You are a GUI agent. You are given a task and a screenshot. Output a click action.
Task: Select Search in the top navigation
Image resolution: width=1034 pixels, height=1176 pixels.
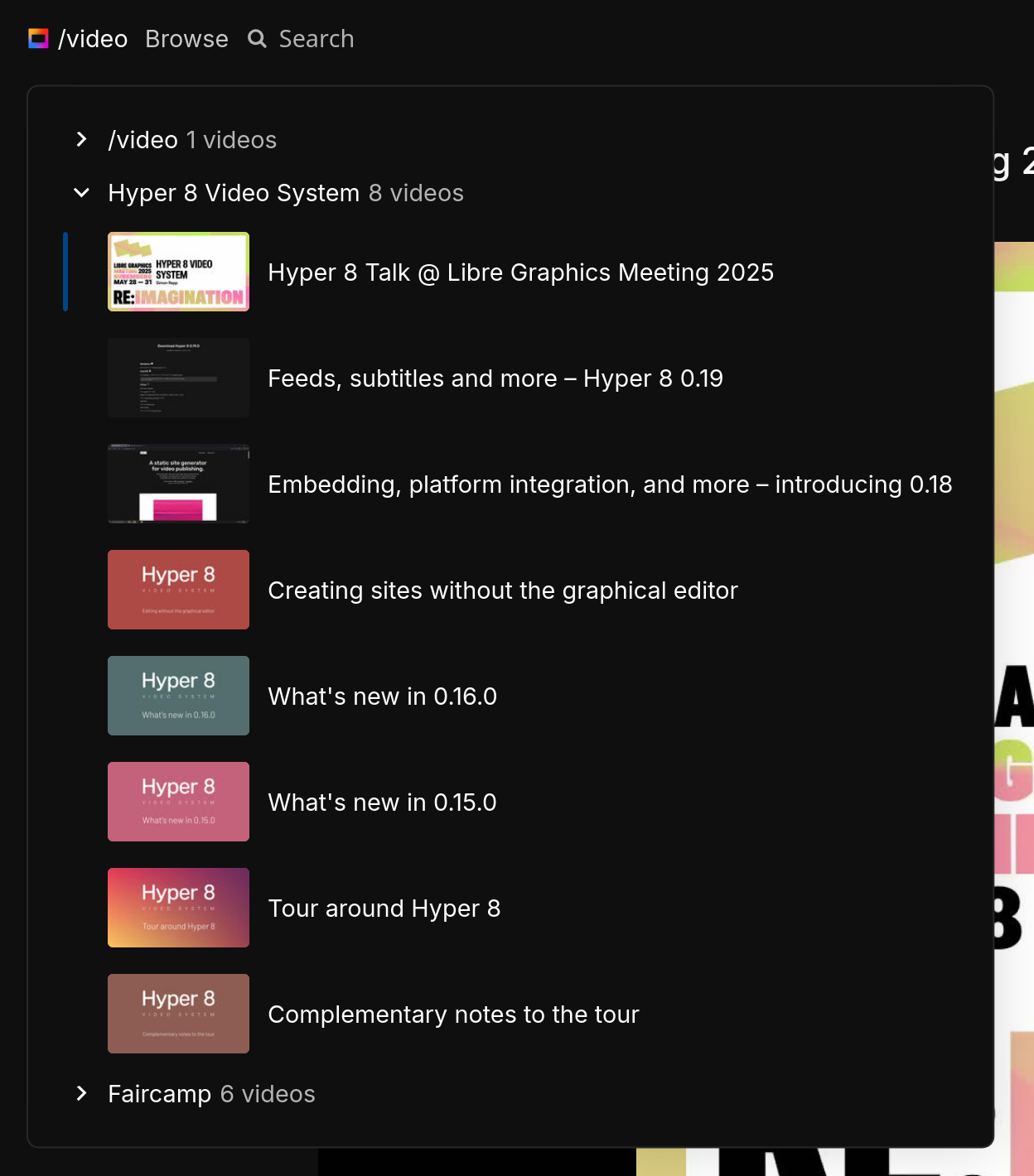click(316, 38)
